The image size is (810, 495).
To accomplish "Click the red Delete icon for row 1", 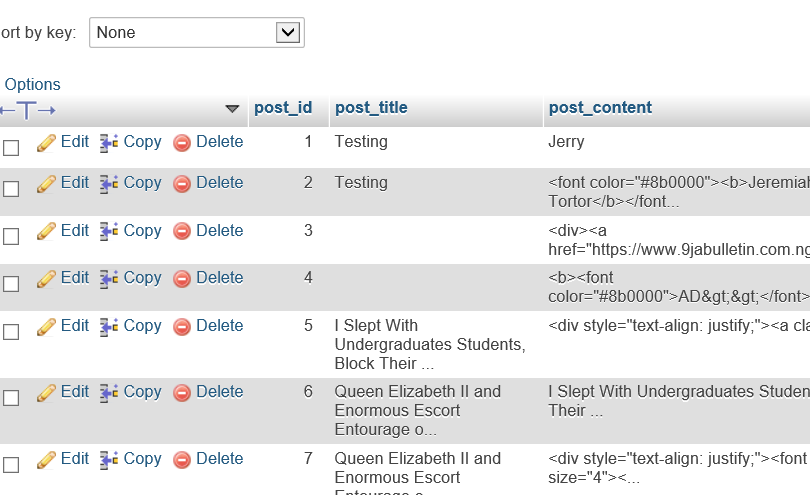I will click(182, 143).
